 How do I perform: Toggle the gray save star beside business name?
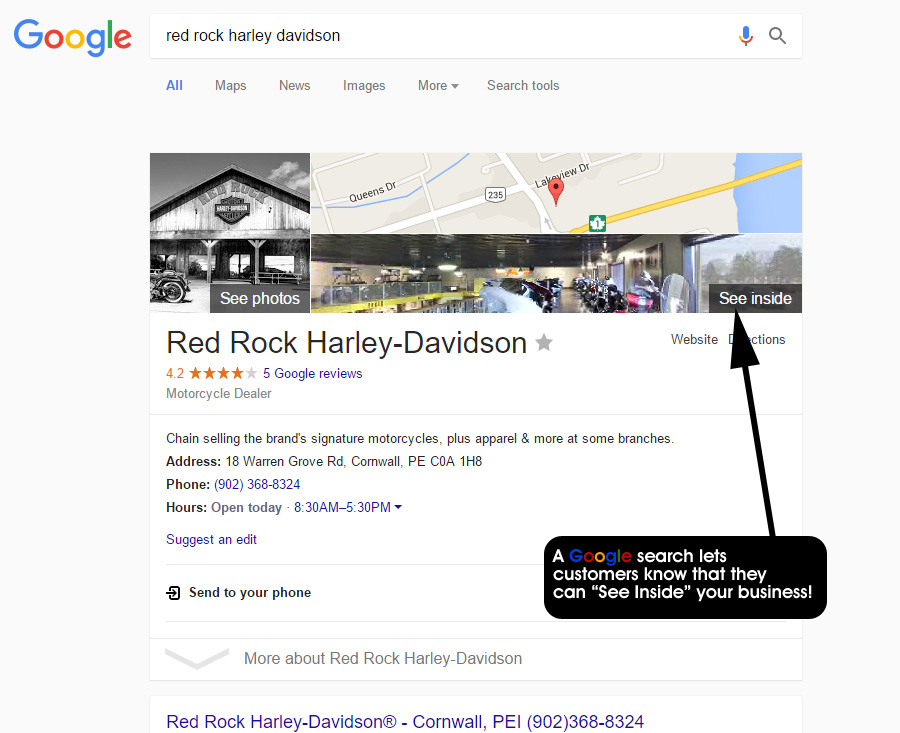[x=544, y=343]
